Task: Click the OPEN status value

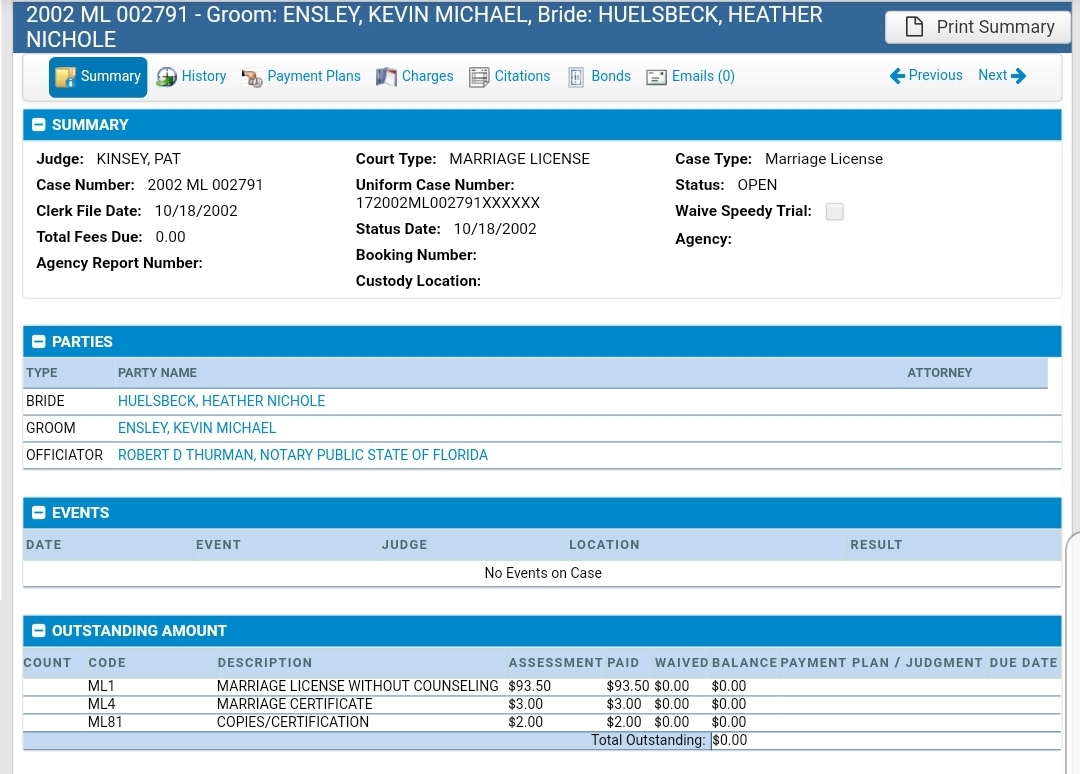Action: coord(757,185)
